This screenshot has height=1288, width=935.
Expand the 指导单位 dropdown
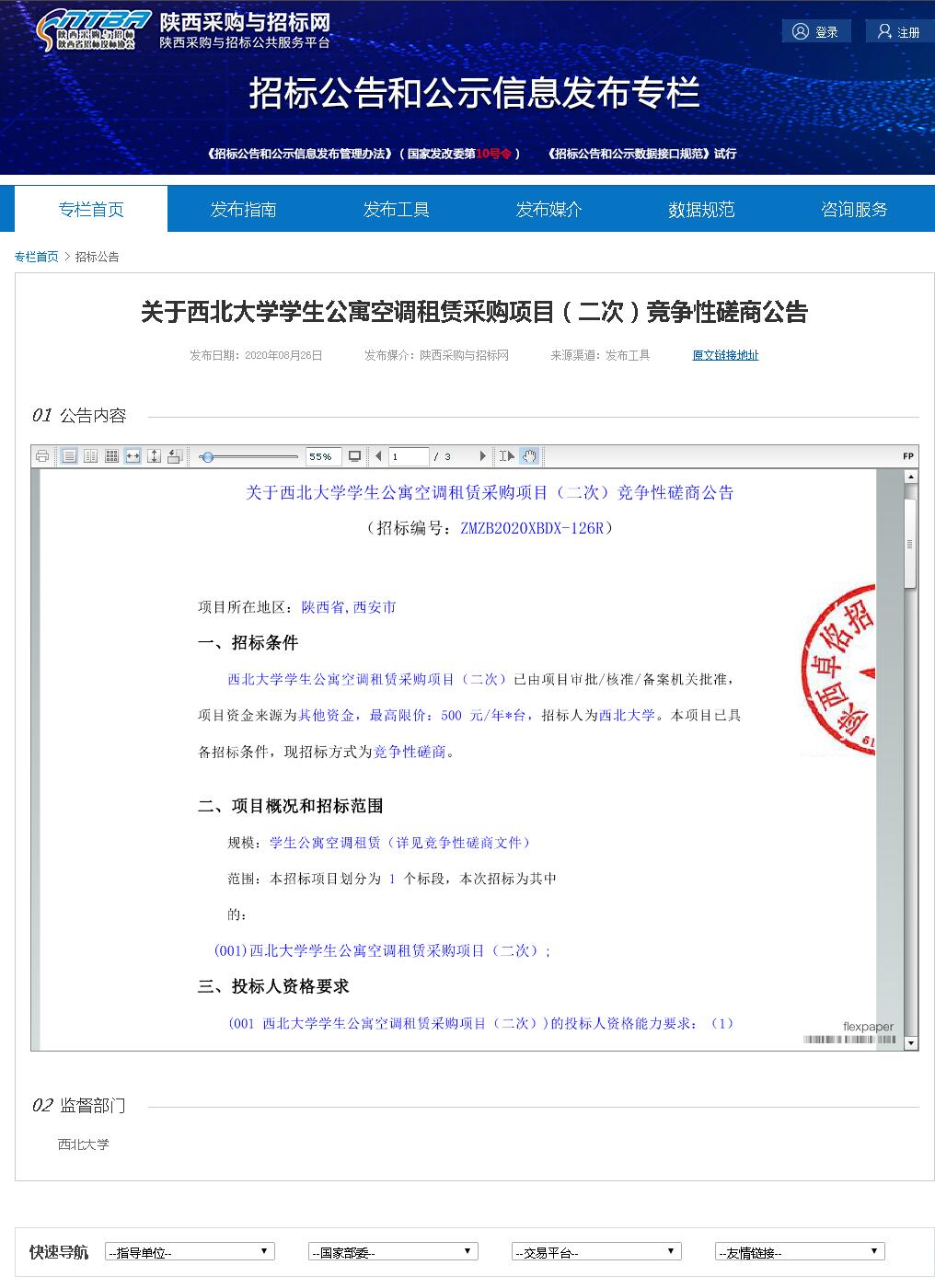pyautogui.click(x=190, y=1252)
